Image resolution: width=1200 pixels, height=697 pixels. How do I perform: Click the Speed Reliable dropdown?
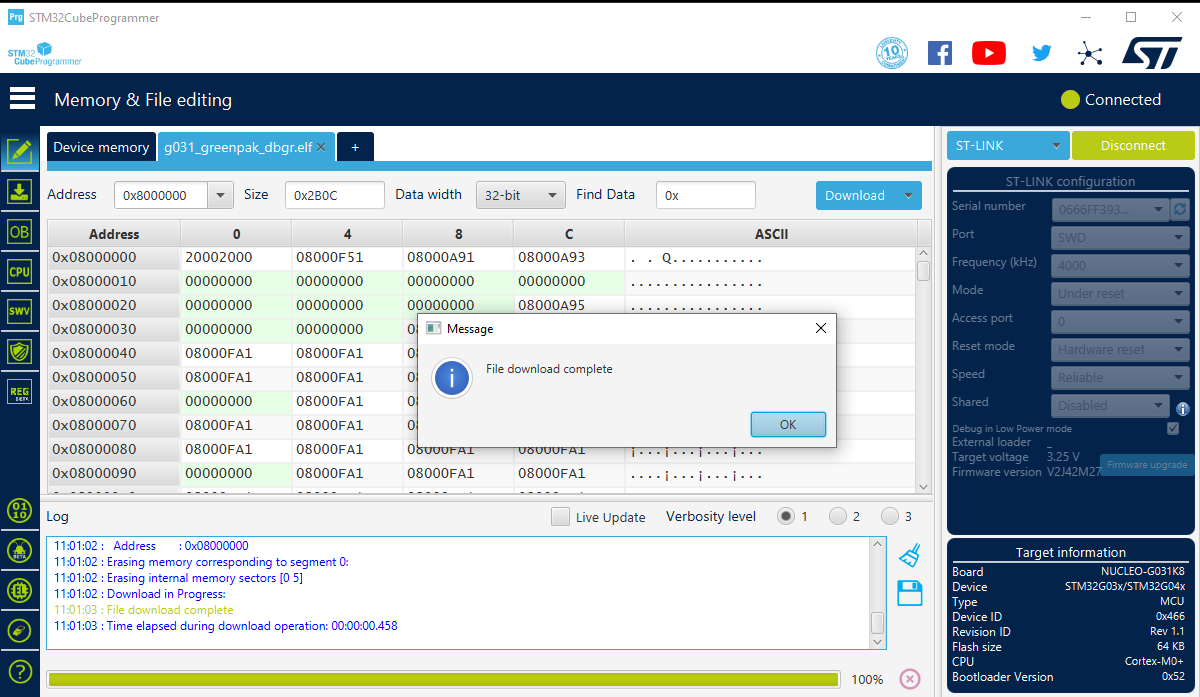(1120, 378)
